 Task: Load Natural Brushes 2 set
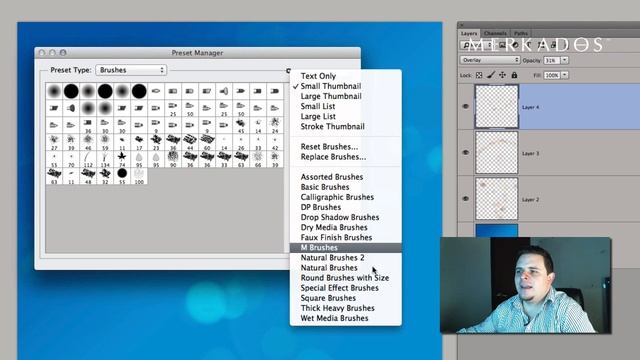332,258
